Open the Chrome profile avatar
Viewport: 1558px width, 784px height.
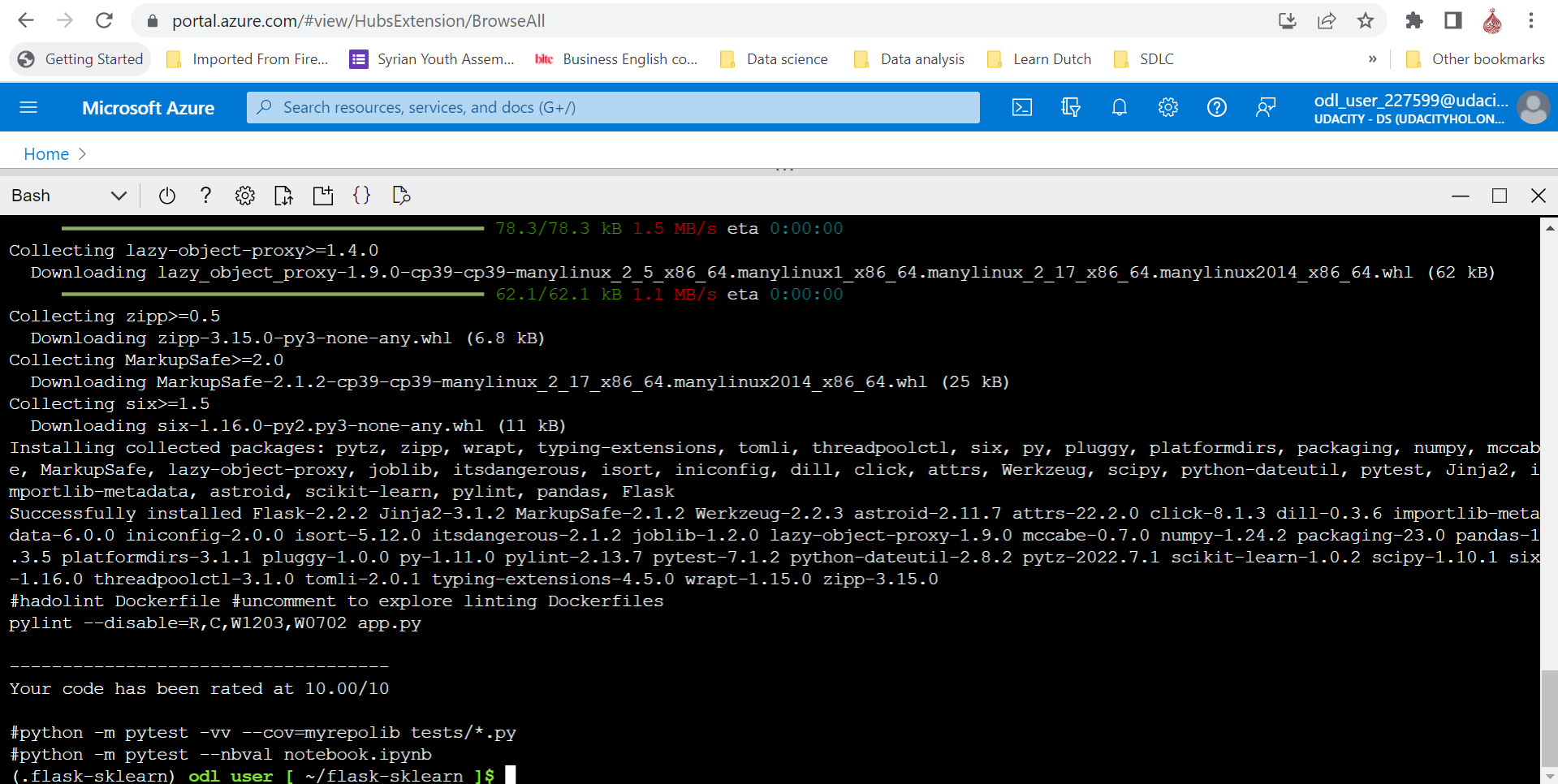1492,20
